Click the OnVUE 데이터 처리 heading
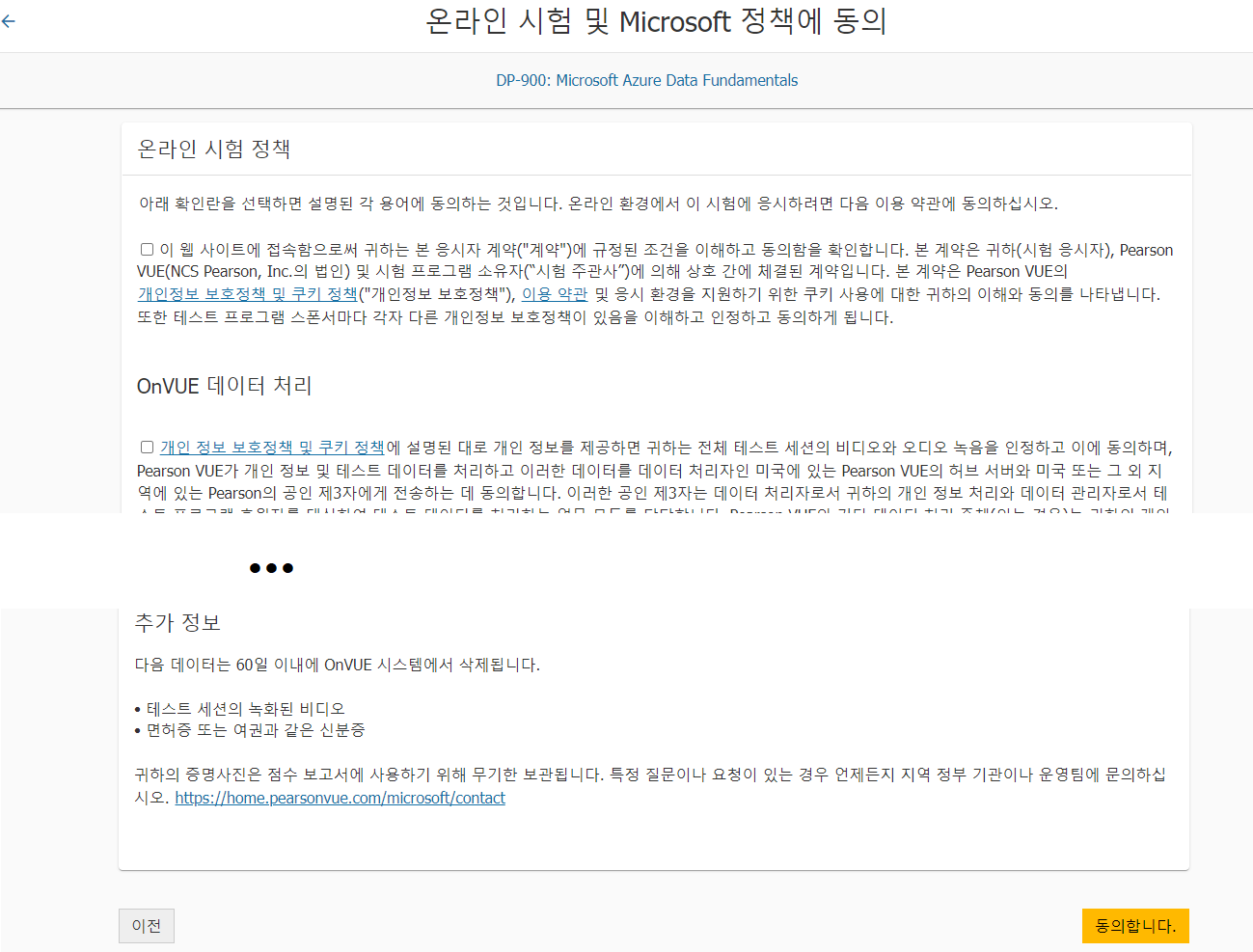 click(225, 386)
